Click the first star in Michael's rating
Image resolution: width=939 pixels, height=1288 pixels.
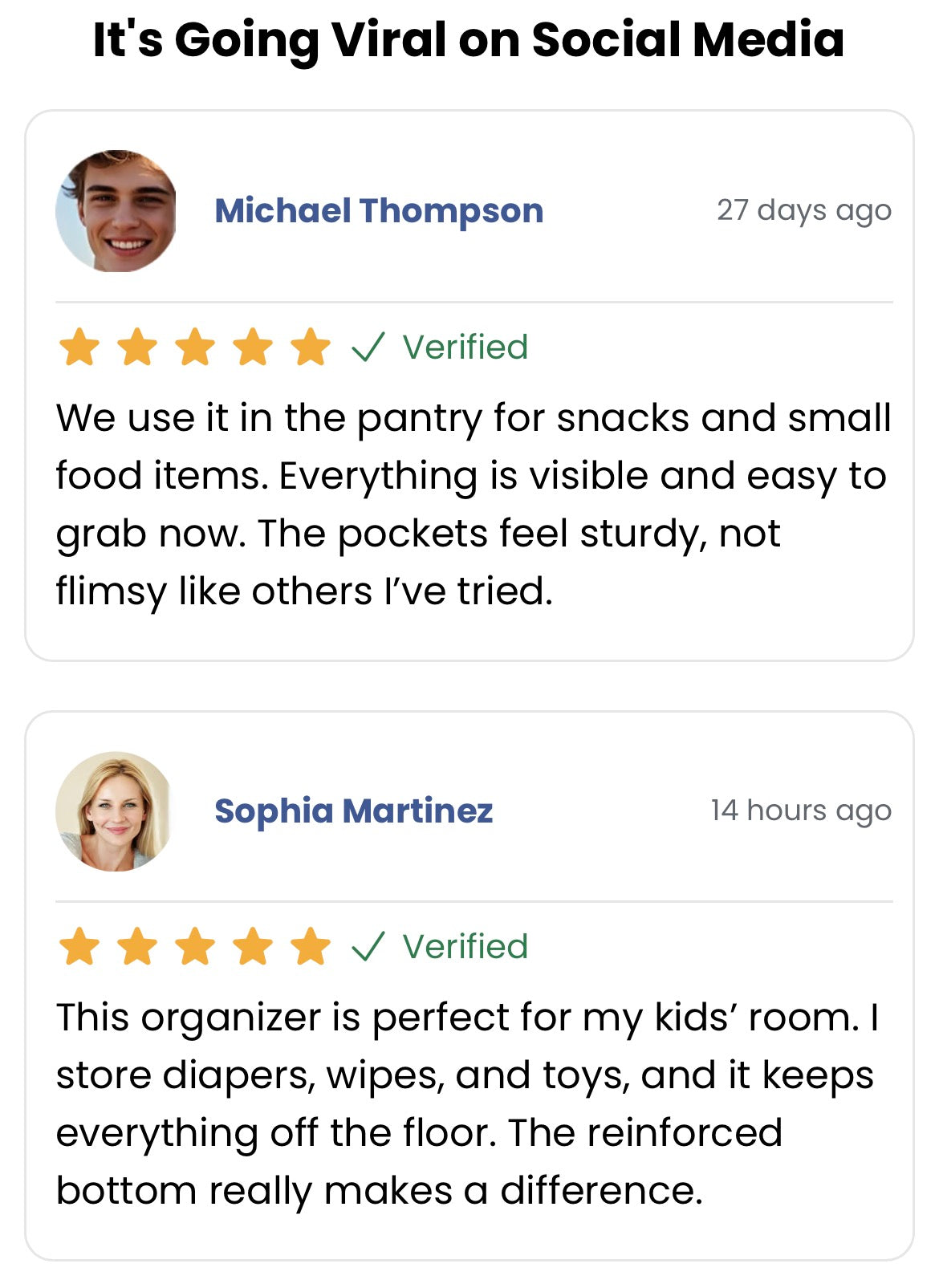click(x=79, y=347)
